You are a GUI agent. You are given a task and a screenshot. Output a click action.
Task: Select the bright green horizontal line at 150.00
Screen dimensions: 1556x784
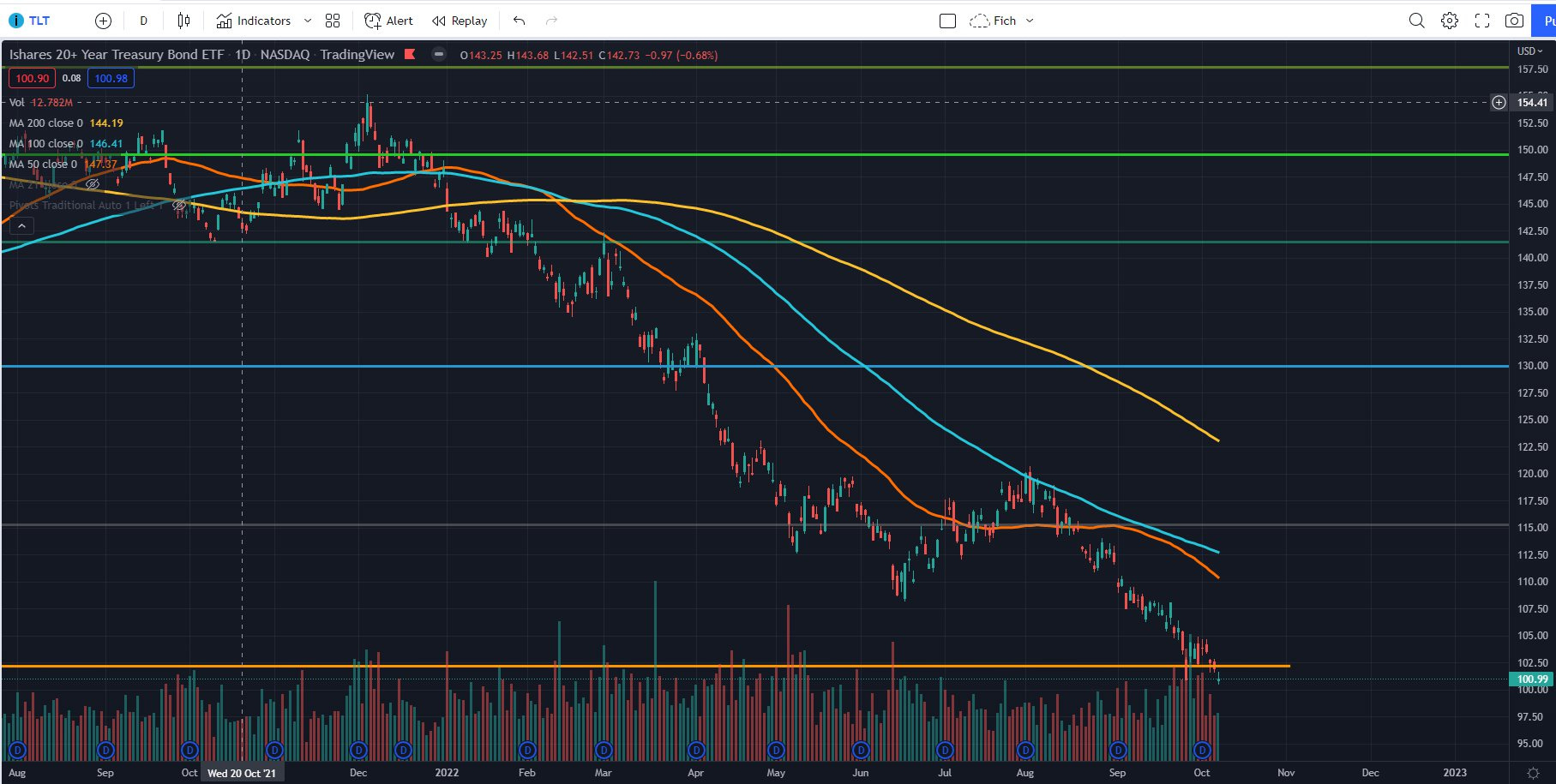[754, 154]
